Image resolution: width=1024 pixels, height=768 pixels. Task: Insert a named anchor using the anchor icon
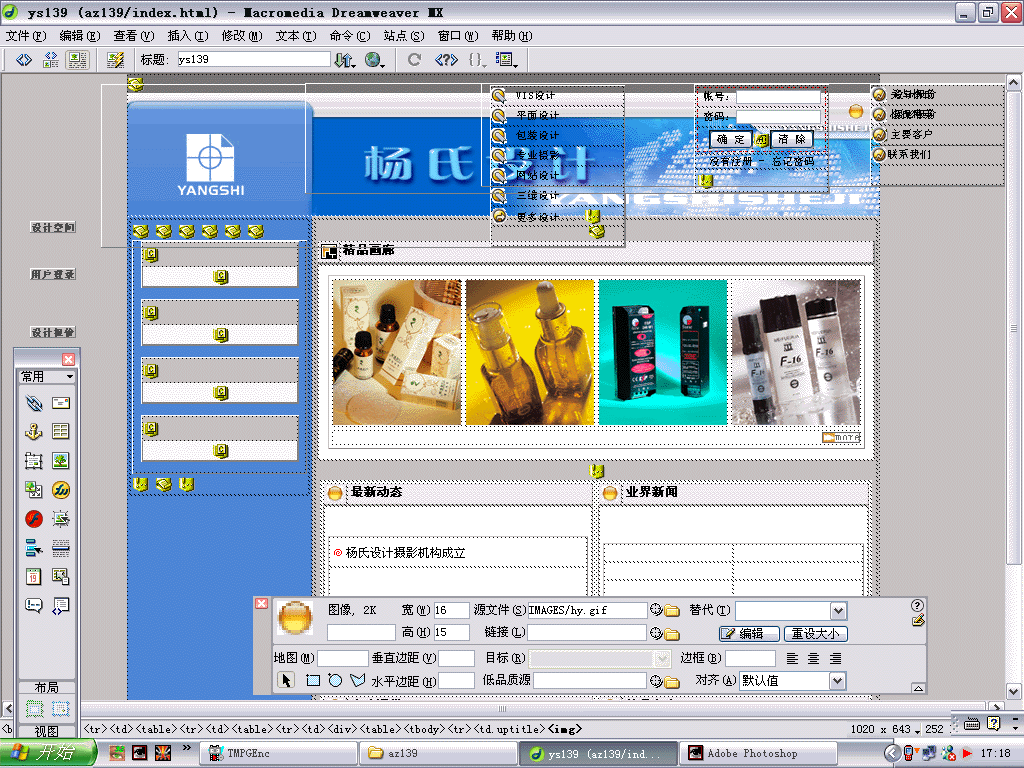34,432
